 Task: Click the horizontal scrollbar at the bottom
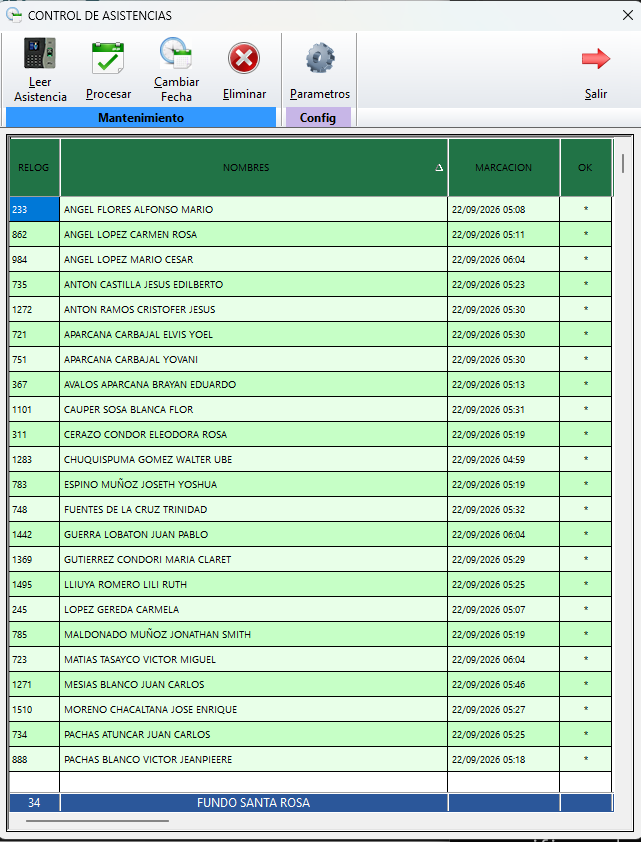pos(97,821)
